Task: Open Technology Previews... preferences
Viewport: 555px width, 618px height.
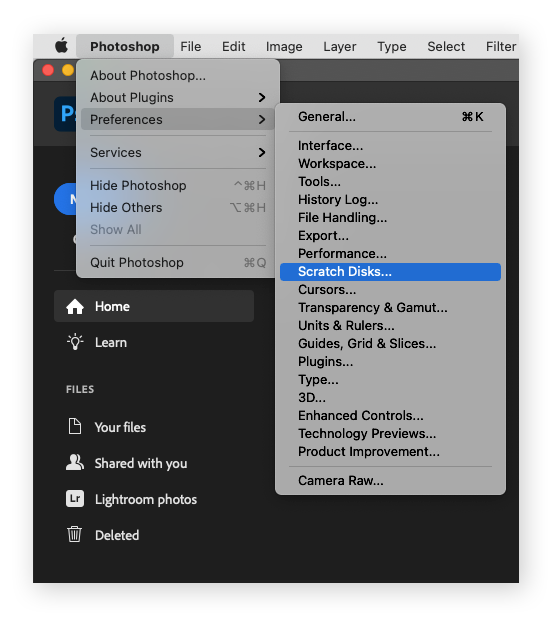Action: point(390,434)
